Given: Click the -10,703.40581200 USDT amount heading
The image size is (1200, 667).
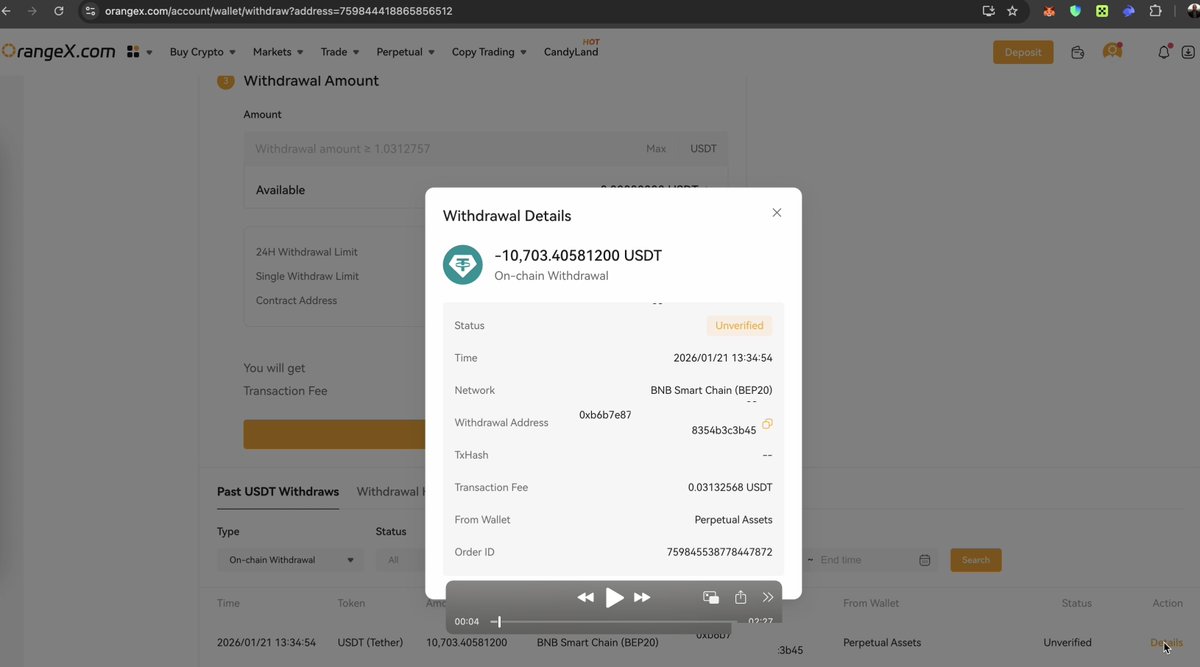Looking at the screenshot, I should [x=578, y=256].
